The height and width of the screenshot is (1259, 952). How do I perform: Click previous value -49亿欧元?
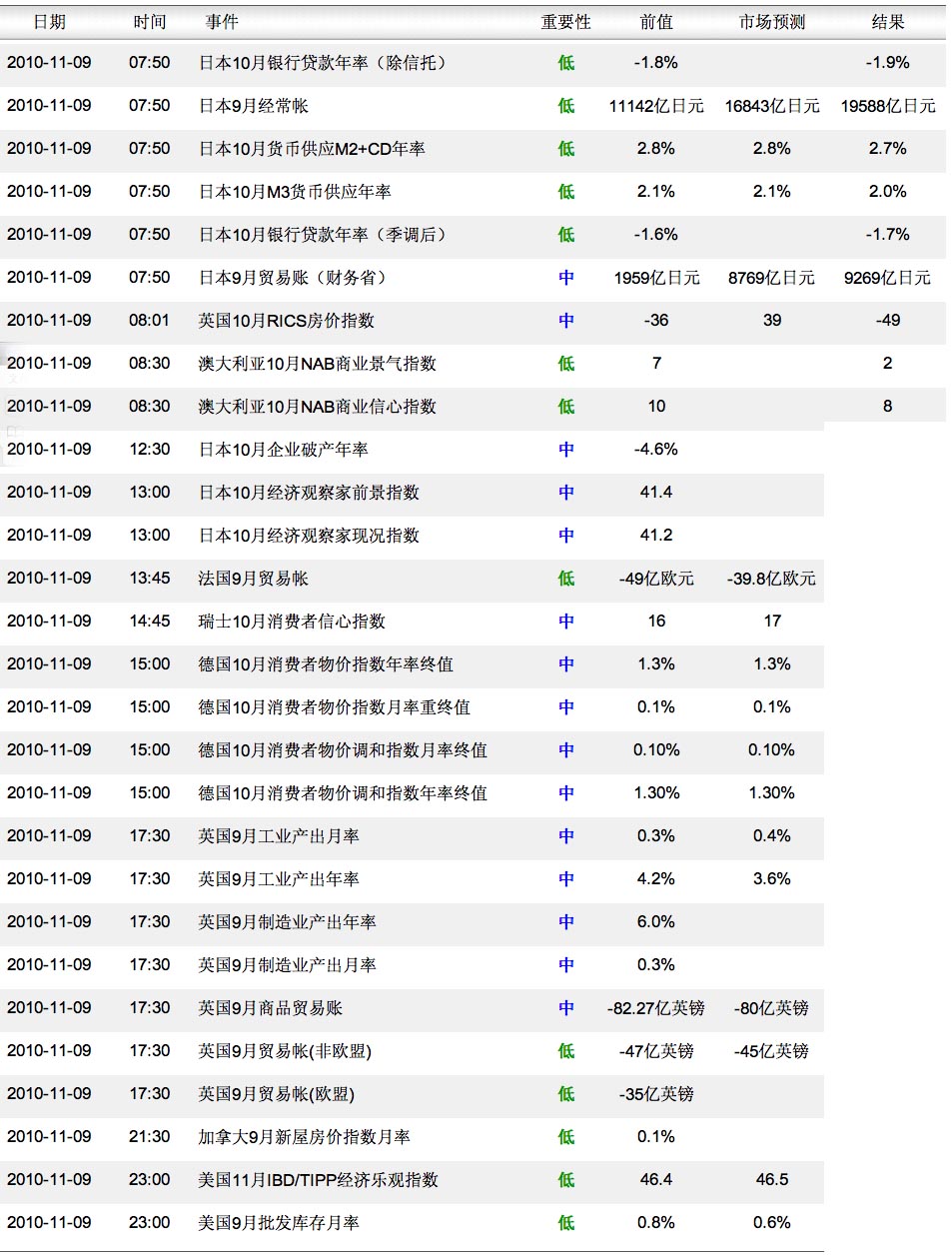tap(656, 579)
